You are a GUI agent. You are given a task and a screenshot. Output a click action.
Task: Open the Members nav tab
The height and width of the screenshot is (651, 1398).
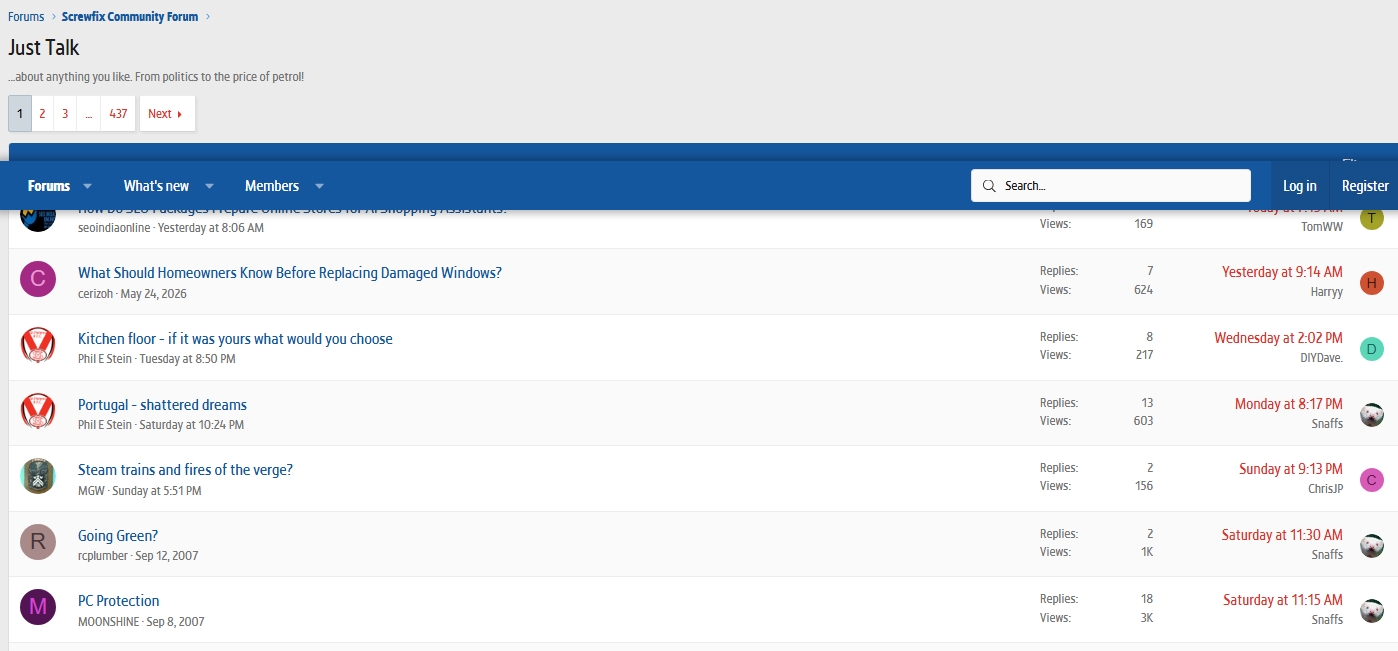272,186
